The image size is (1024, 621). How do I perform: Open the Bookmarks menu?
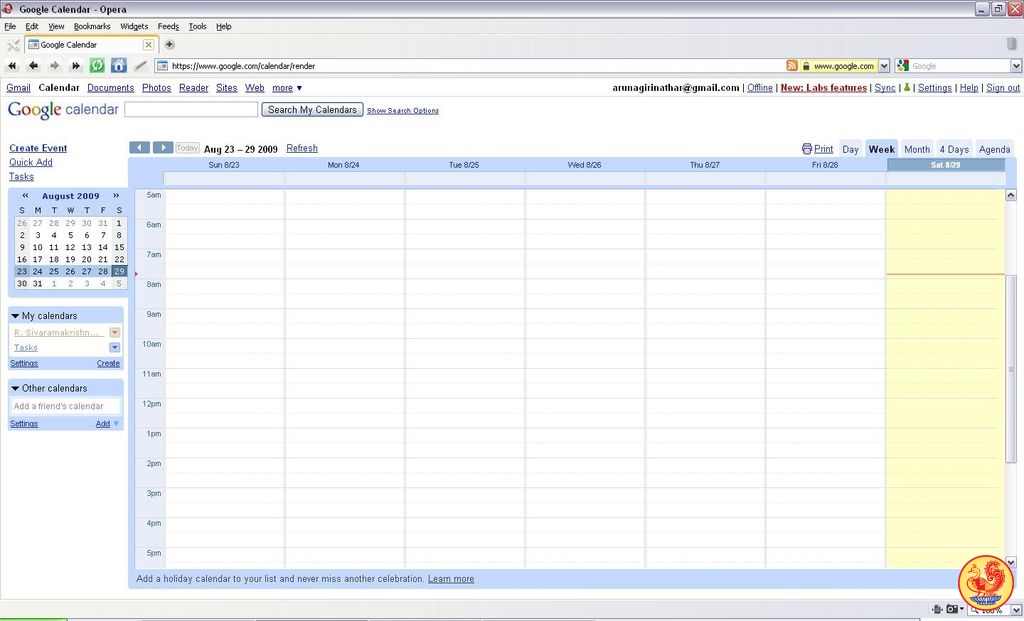[91, 26]
